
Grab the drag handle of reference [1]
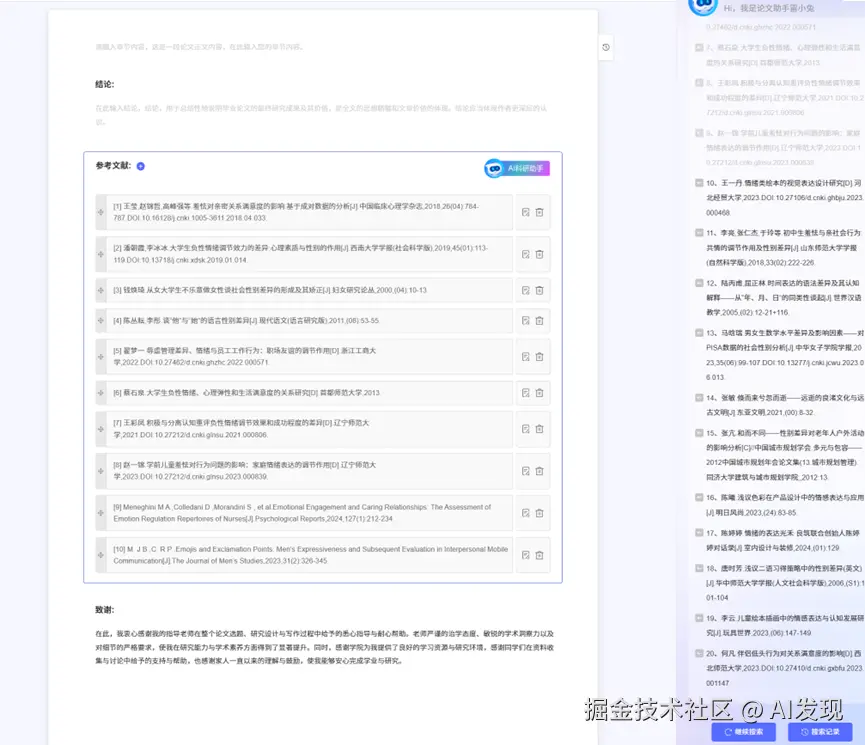100,212
